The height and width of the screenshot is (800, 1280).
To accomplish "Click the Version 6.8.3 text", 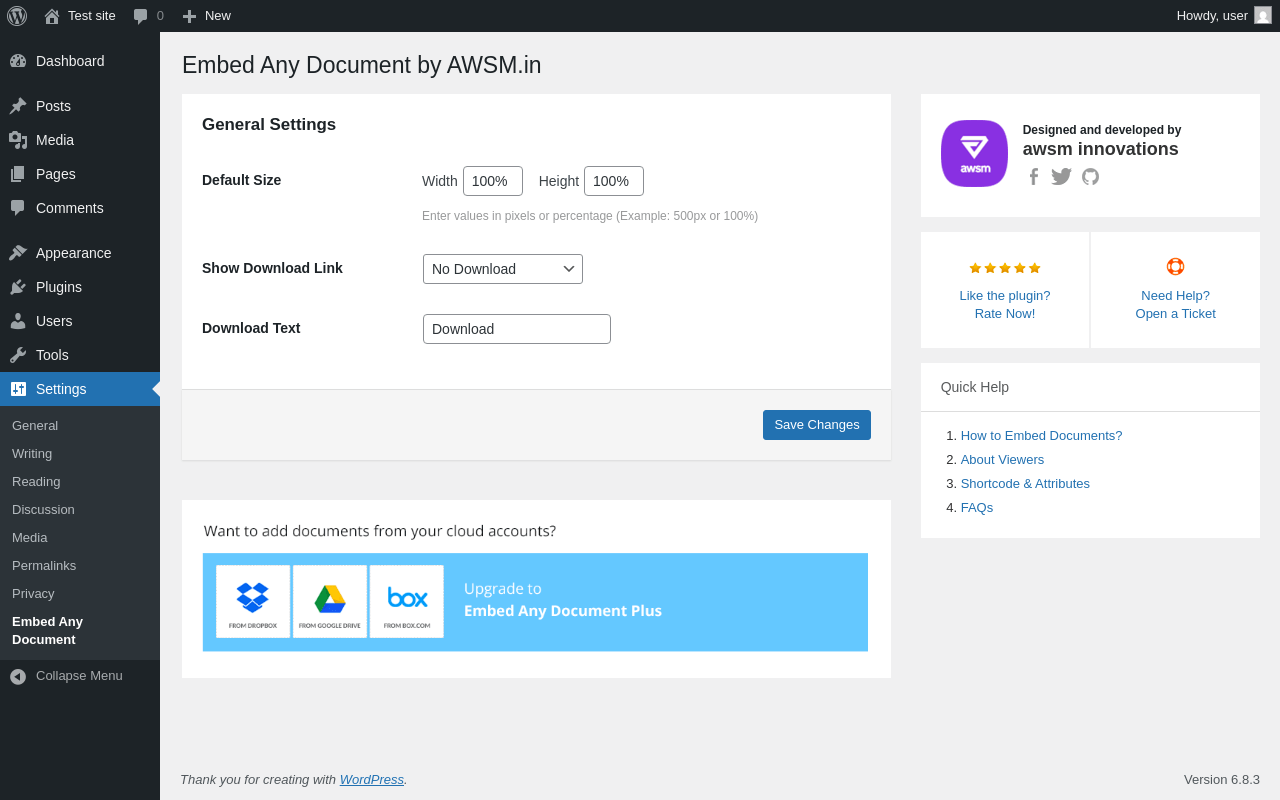I will pos(1222,780).
